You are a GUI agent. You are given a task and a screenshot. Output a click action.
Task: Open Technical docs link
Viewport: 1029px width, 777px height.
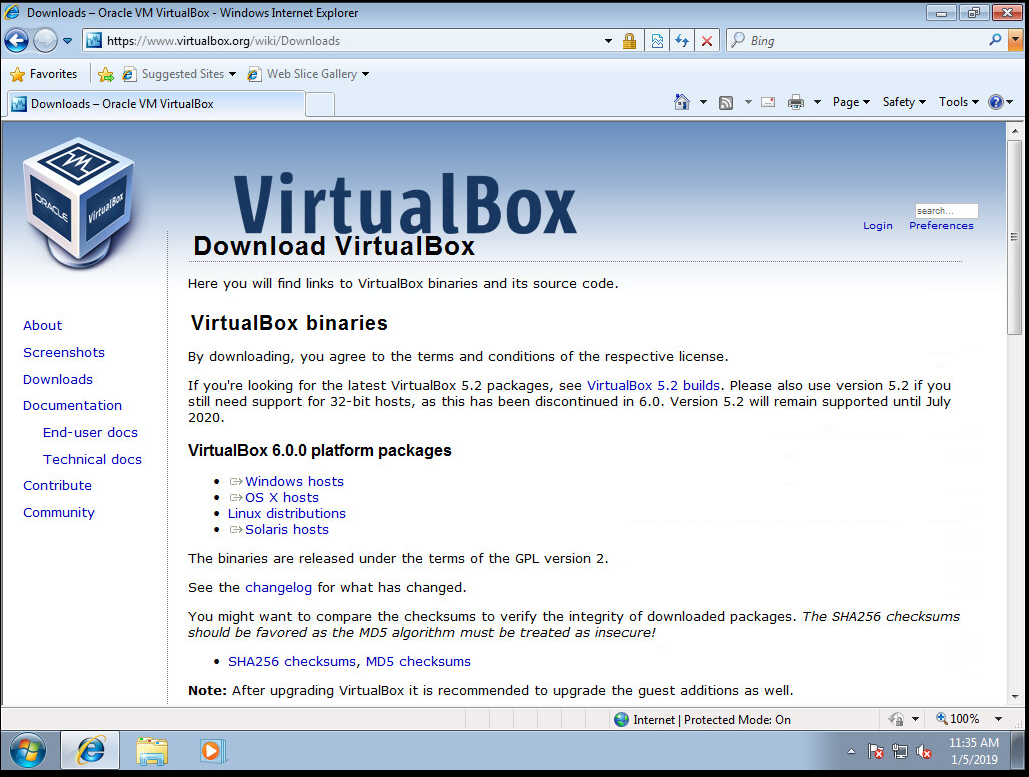92,459
